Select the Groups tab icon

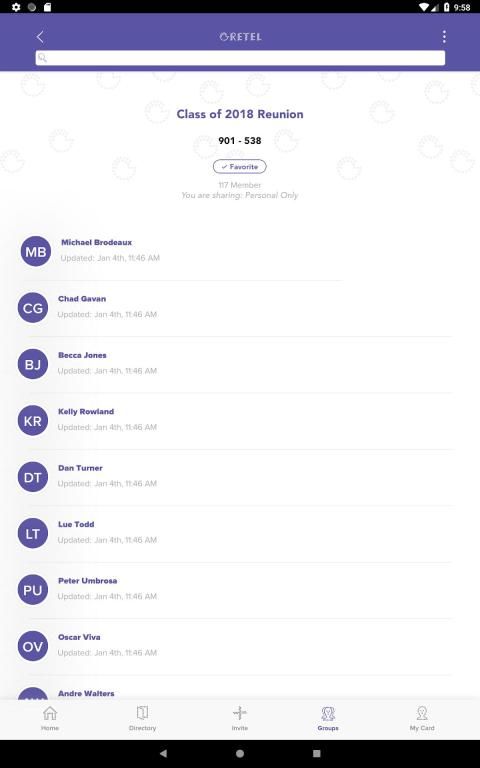328,713
